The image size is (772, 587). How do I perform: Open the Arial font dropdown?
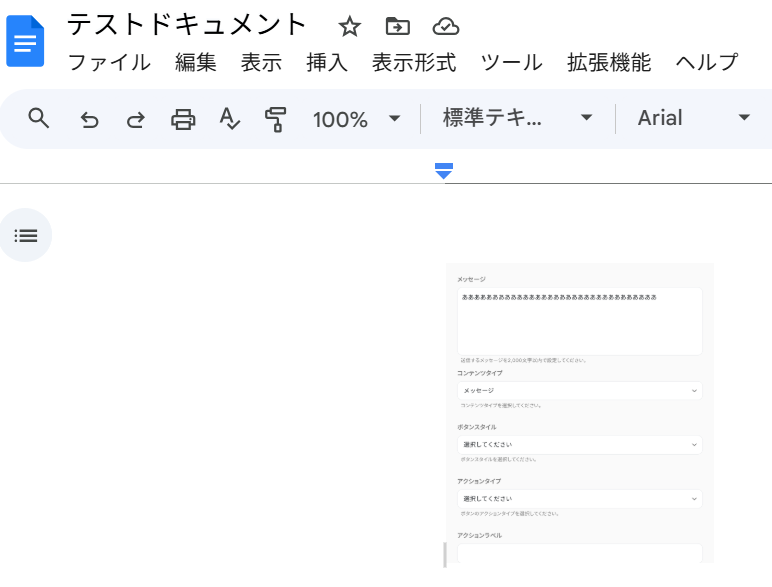(694, 119)
